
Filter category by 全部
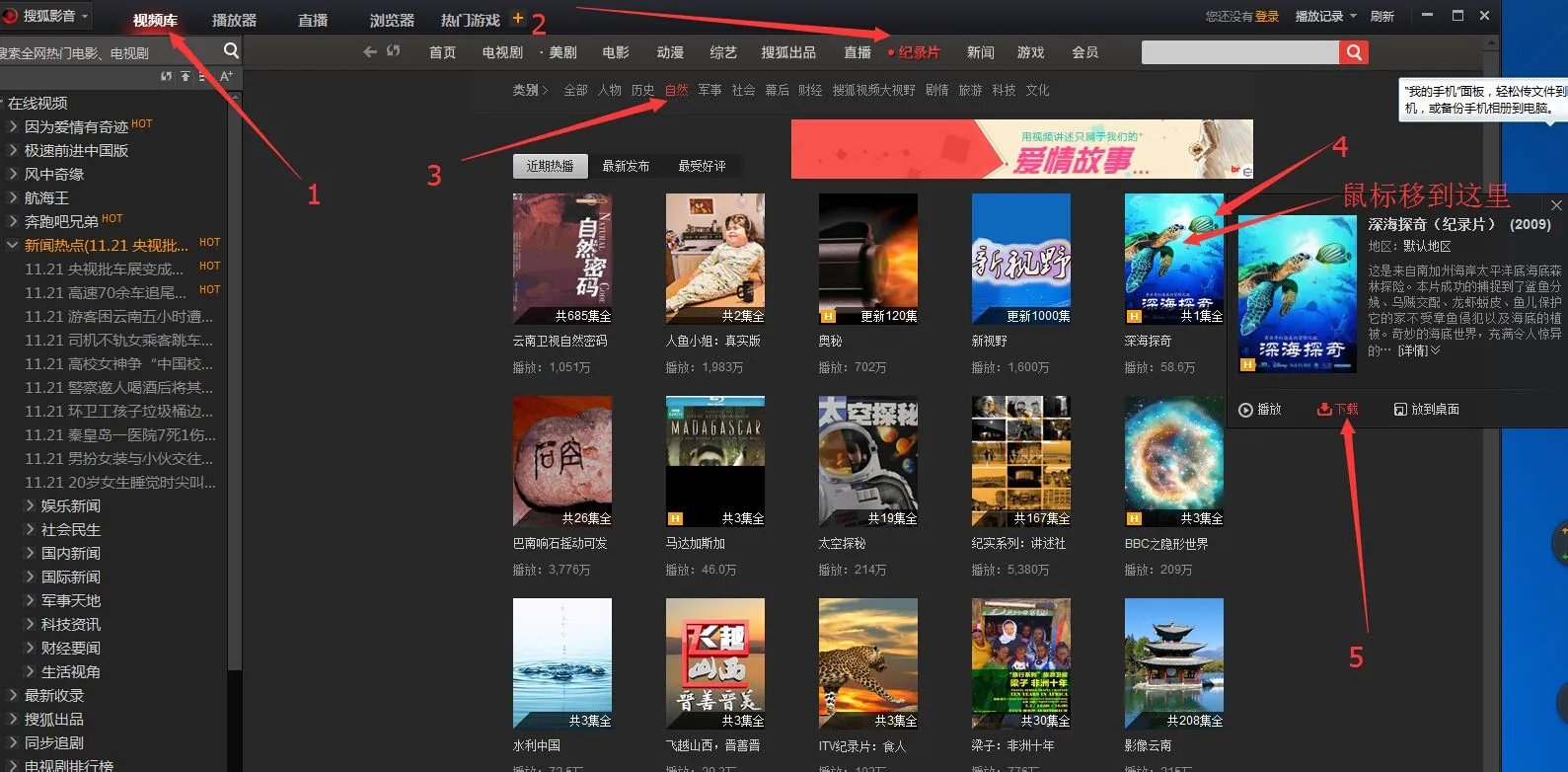pos(575,90)
